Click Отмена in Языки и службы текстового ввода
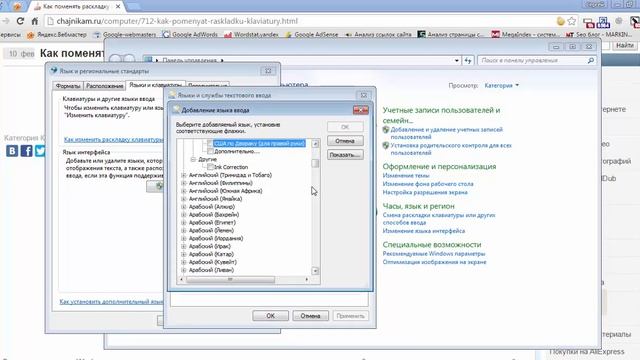 (x=310, y=316)
